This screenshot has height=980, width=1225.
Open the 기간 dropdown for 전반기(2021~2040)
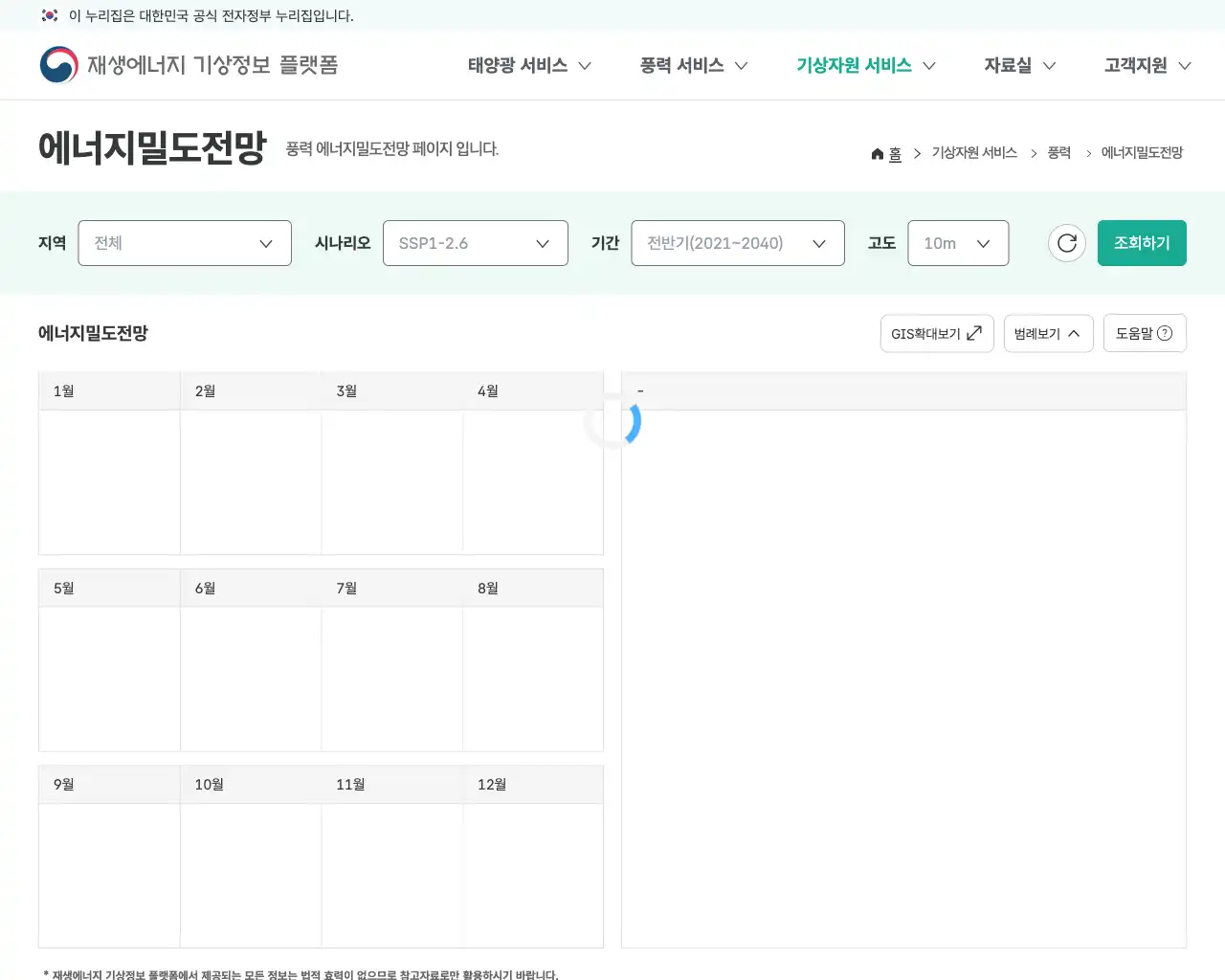[737, 243]
